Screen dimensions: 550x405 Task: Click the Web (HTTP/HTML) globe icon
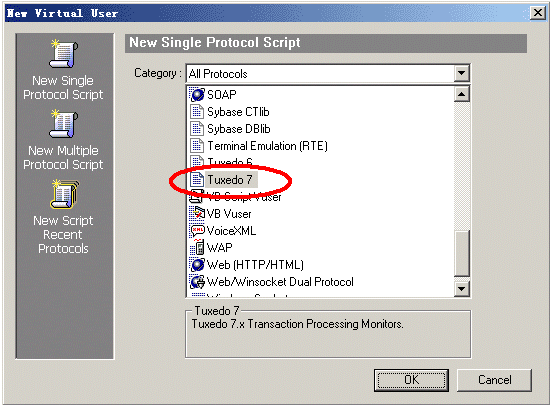point(197,265)
